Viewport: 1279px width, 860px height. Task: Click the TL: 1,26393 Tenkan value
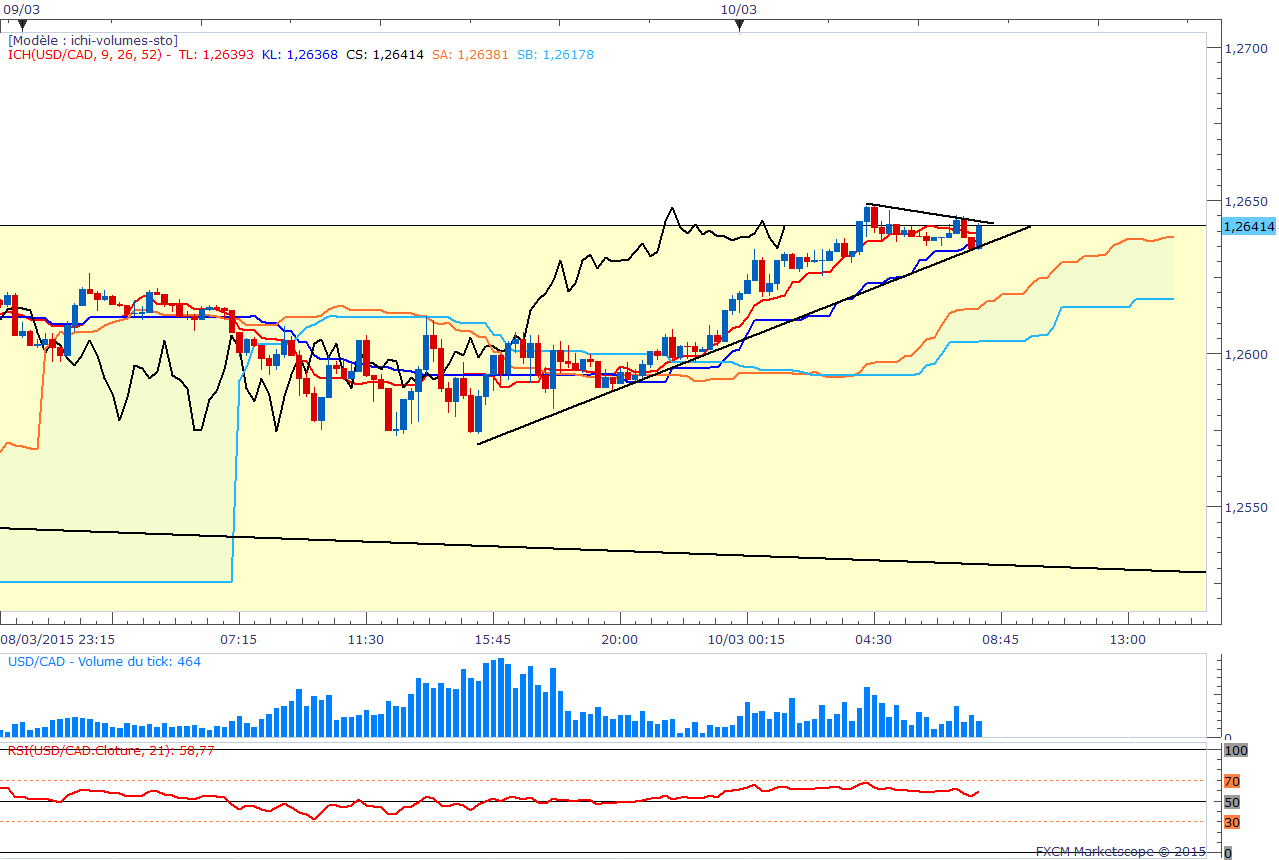point(217,55)
